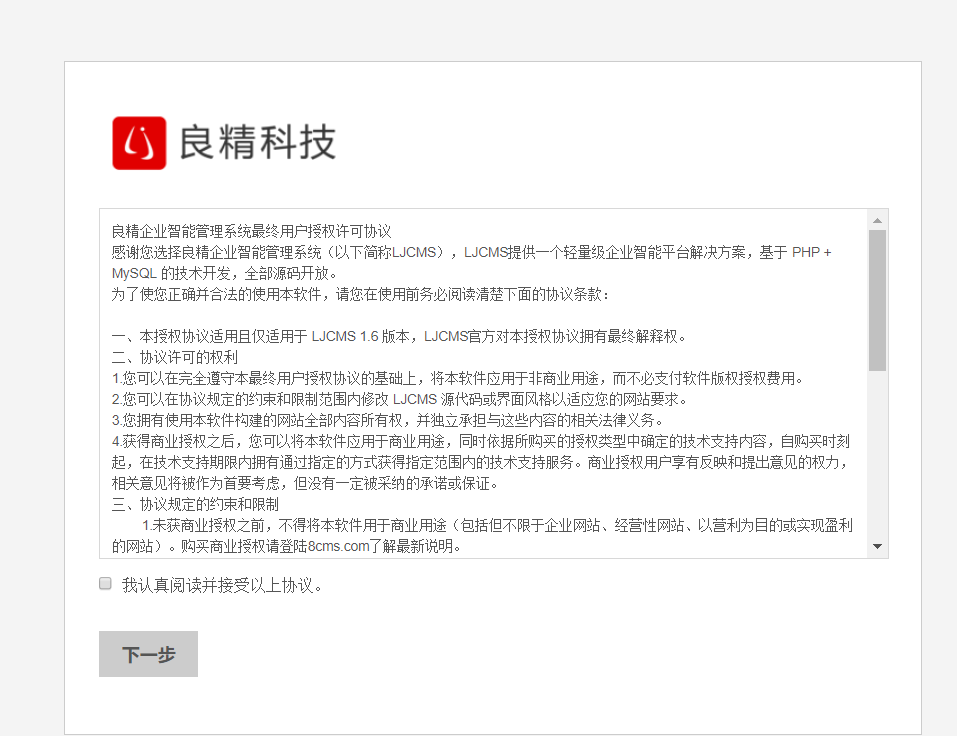
Task: Click item 1.您可以在完全遵守本最终用户授权协议
Action: 458,378
